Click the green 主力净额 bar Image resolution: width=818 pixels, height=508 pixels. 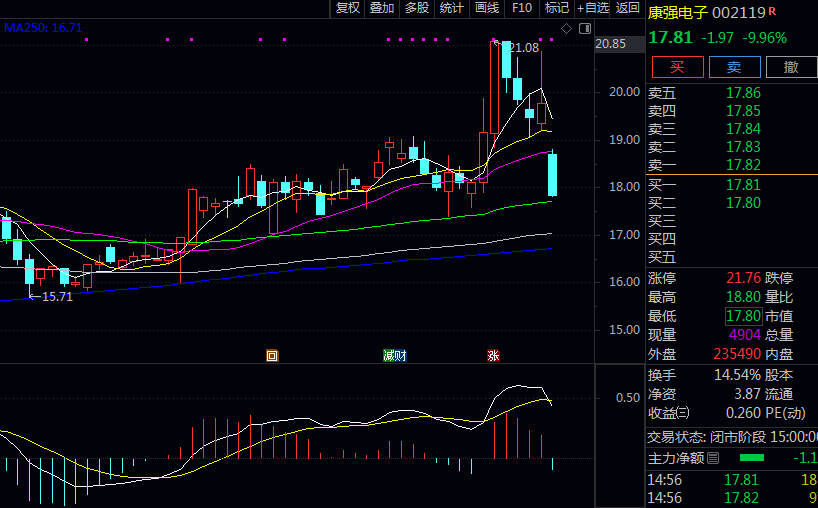752,458
